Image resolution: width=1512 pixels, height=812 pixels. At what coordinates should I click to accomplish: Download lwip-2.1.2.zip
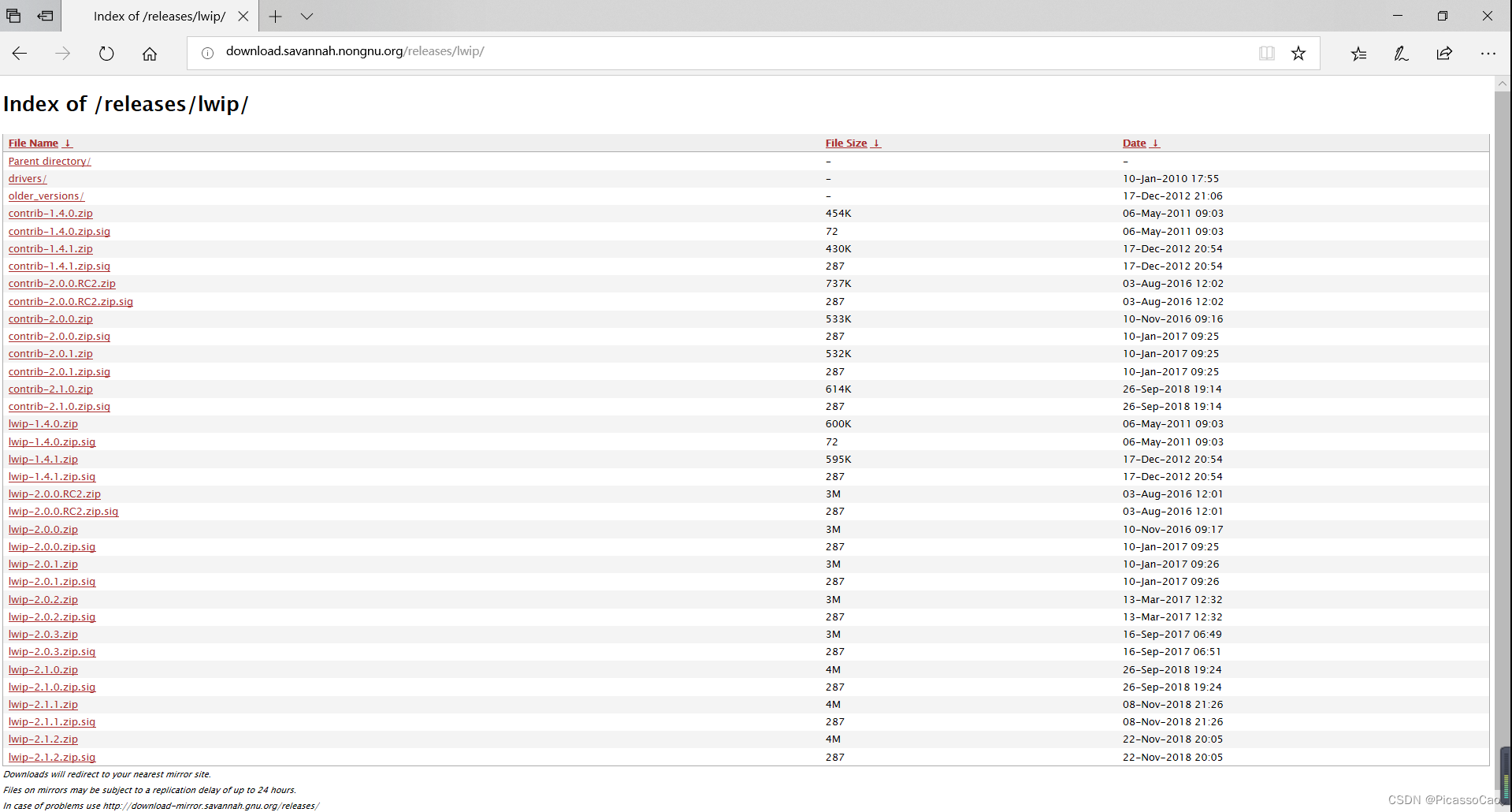tap(43, 739)
